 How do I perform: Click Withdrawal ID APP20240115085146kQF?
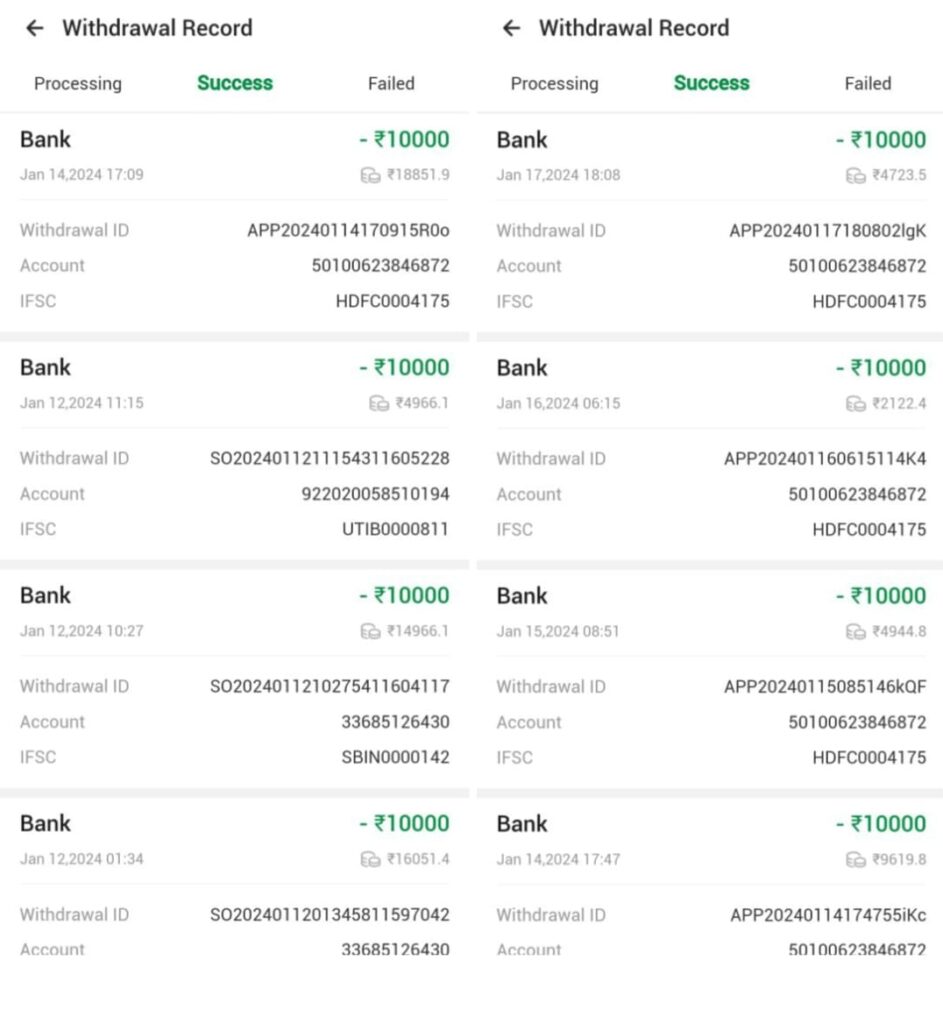click(825, 687)
